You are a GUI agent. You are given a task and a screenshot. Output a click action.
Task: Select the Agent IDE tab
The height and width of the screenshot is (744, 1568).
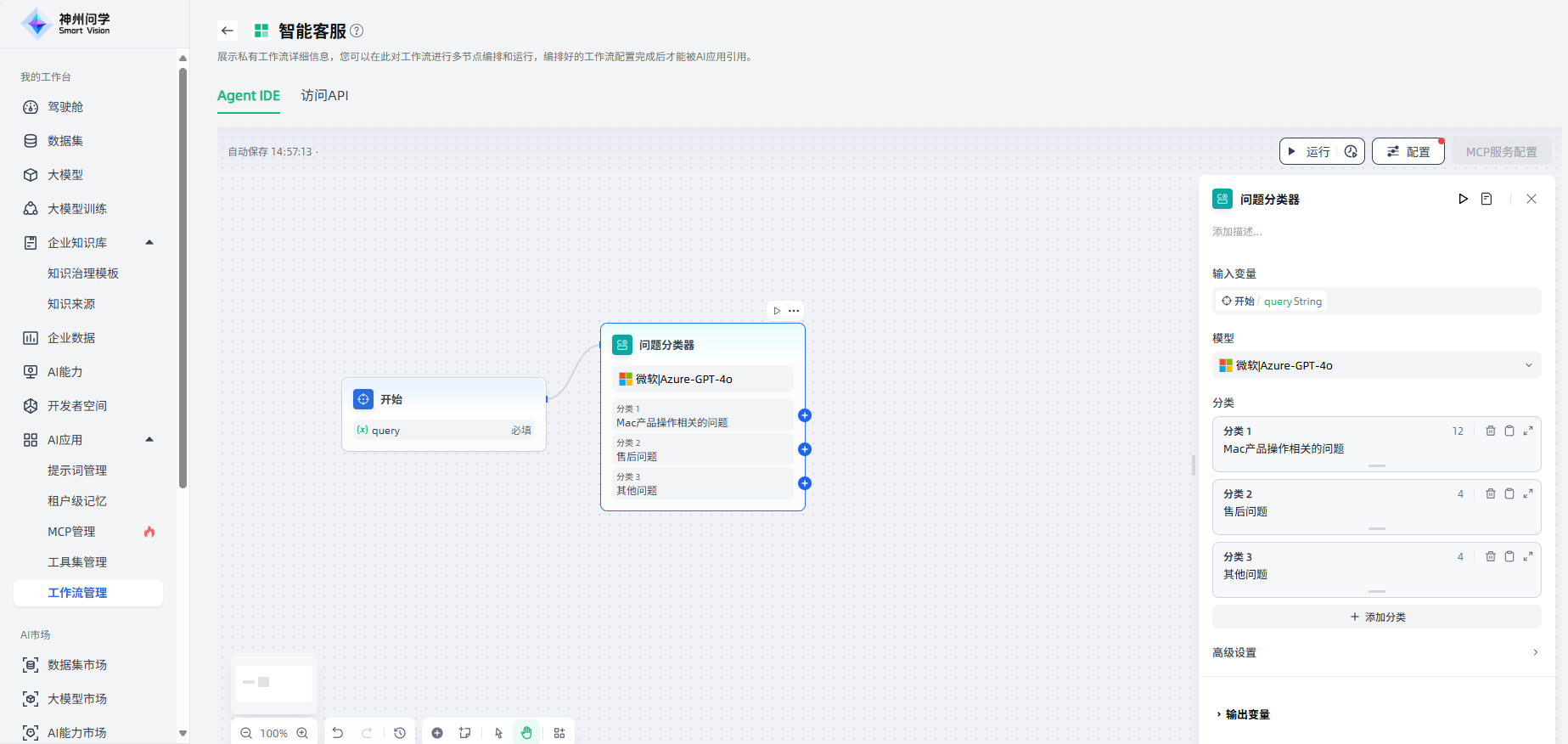[249, 95]
